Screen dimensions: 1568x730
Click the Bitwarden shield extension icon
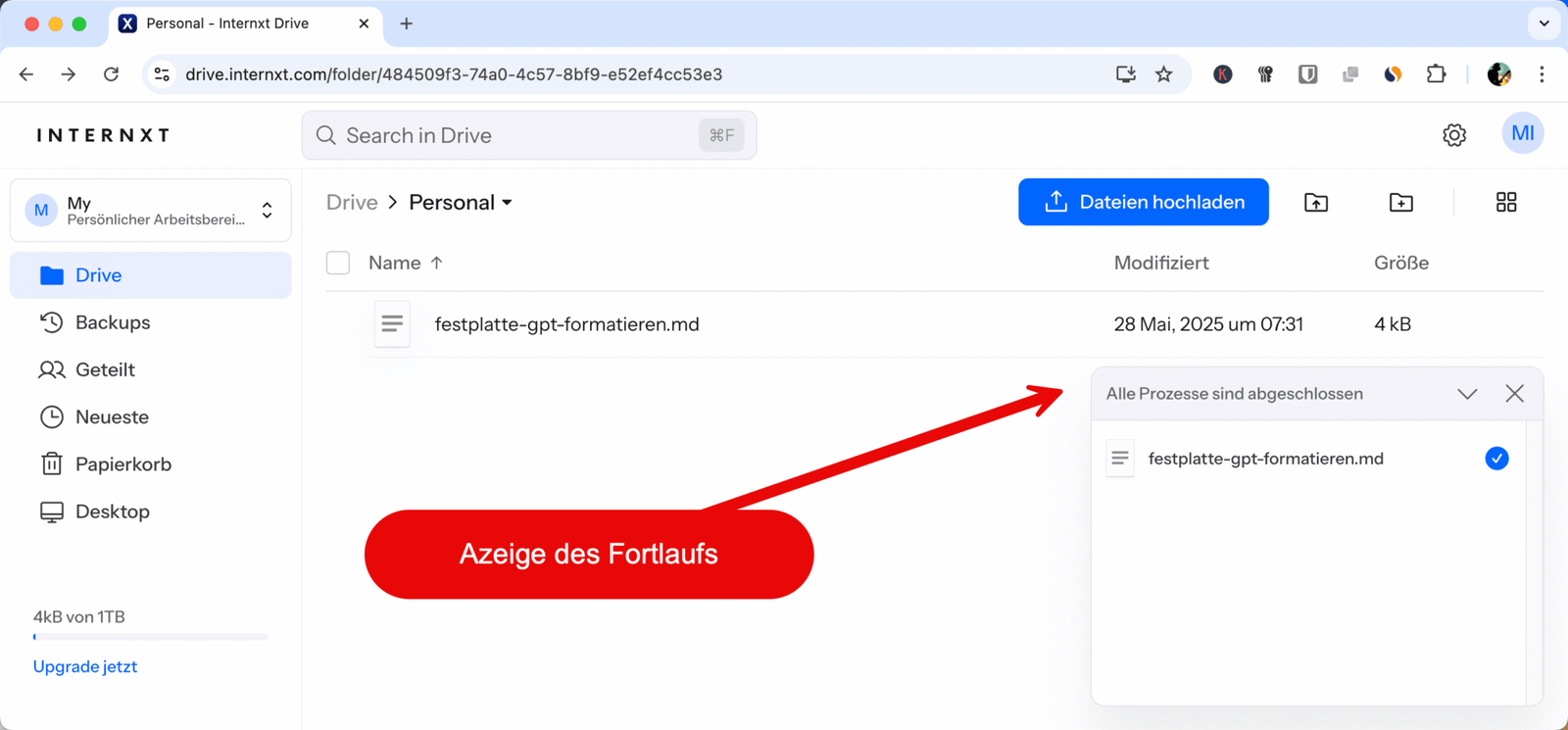tap(1308, 74)
